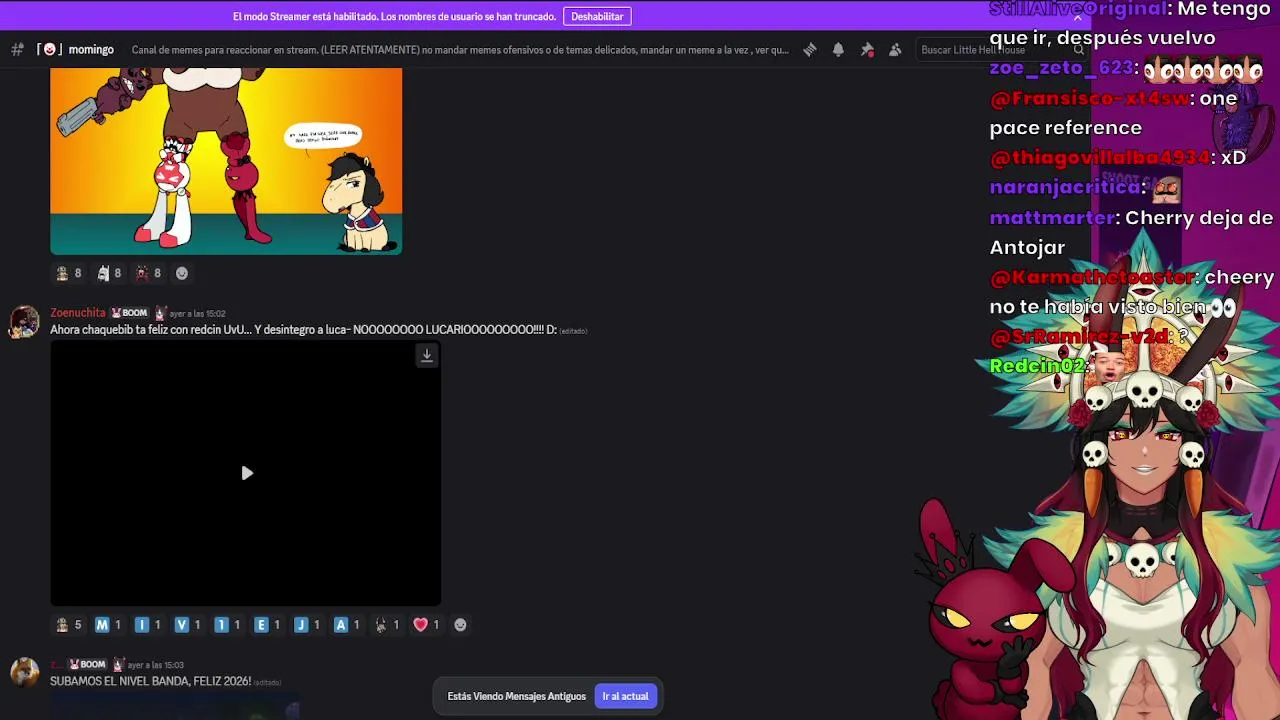Toggle the letter A reaction
This screenshot has width=1280, height=720.
(x=347, y=625)
